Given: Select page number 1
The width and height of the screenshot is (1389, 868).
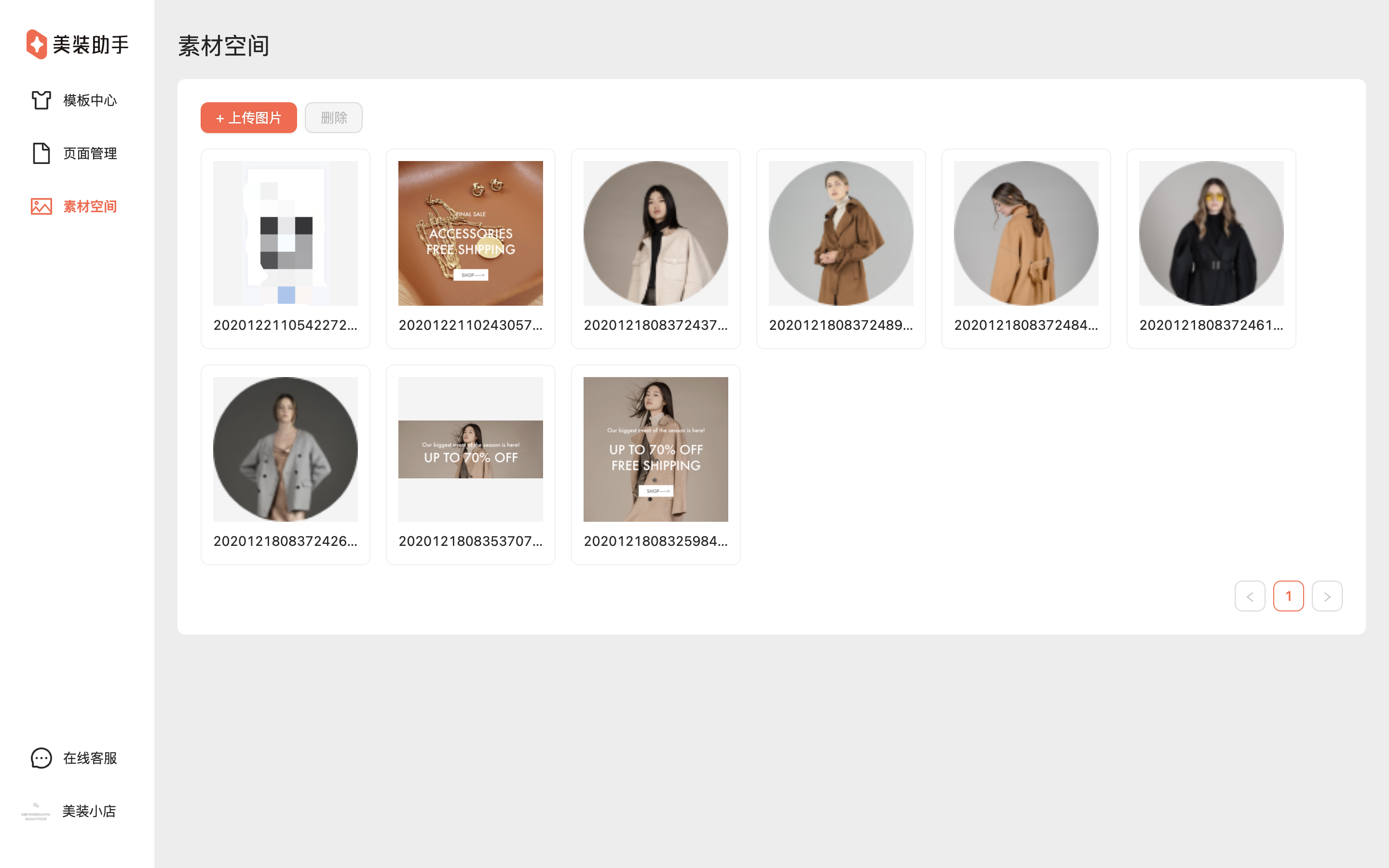Looking at the screenshot, I should point(1288,597).
